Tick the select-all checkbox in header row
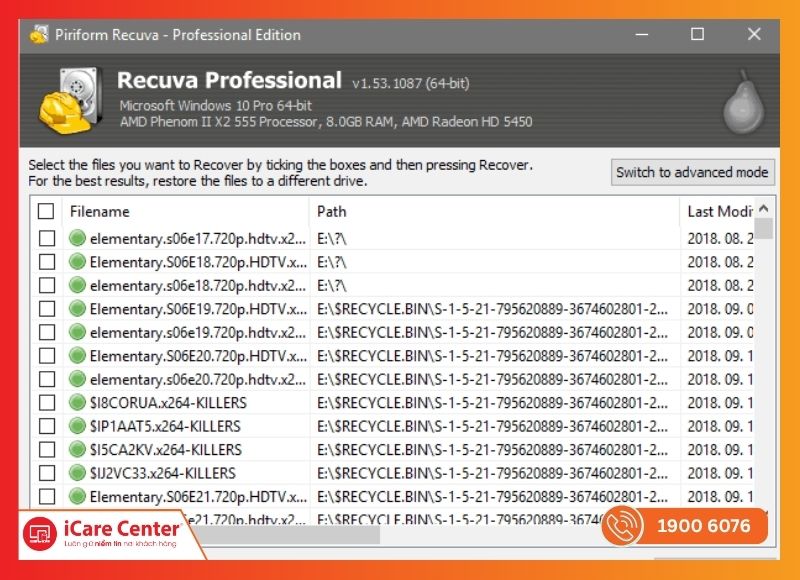Viewport: 800px width, 580px height. (46, 212)
